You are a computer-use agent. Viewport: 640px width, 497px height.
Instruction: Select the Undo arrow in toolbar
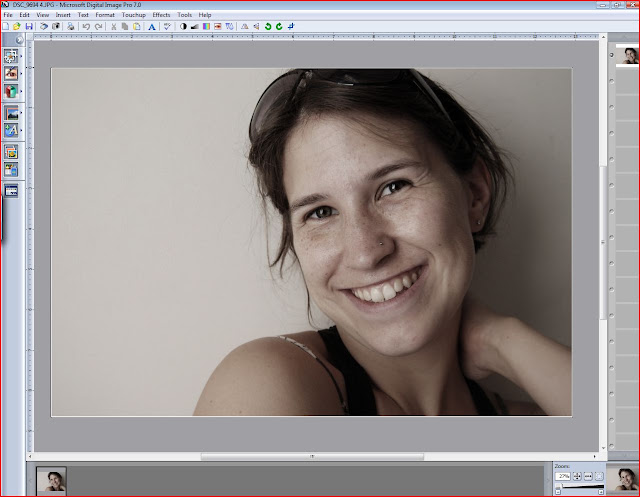(86, 27)
